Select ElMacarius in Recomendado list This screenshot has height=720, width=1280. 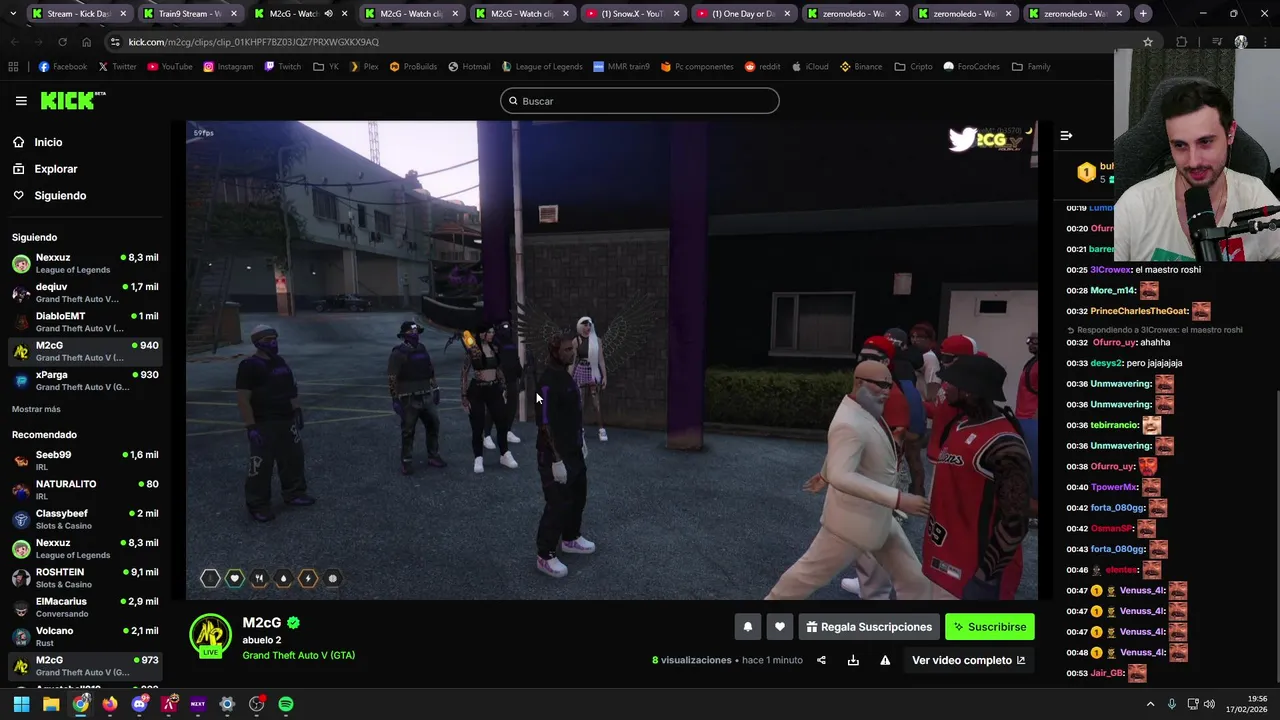coord(85,607)
